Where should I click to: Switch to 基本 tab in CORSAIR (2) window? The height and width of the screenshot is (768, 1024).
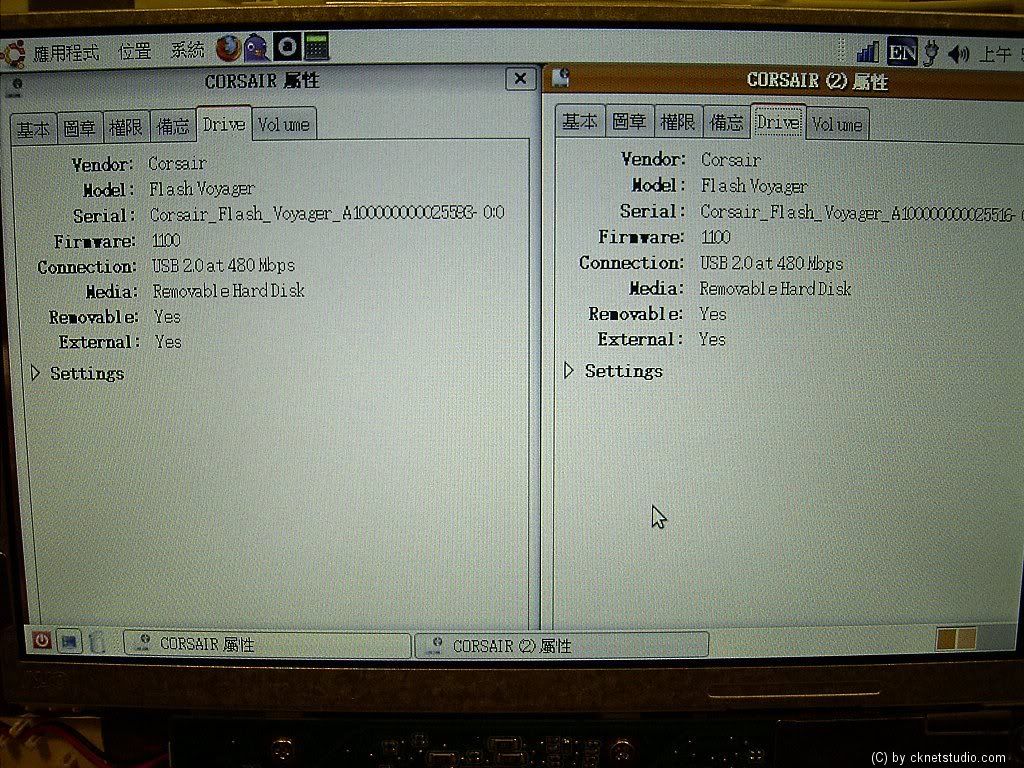[x=580, y=121]
